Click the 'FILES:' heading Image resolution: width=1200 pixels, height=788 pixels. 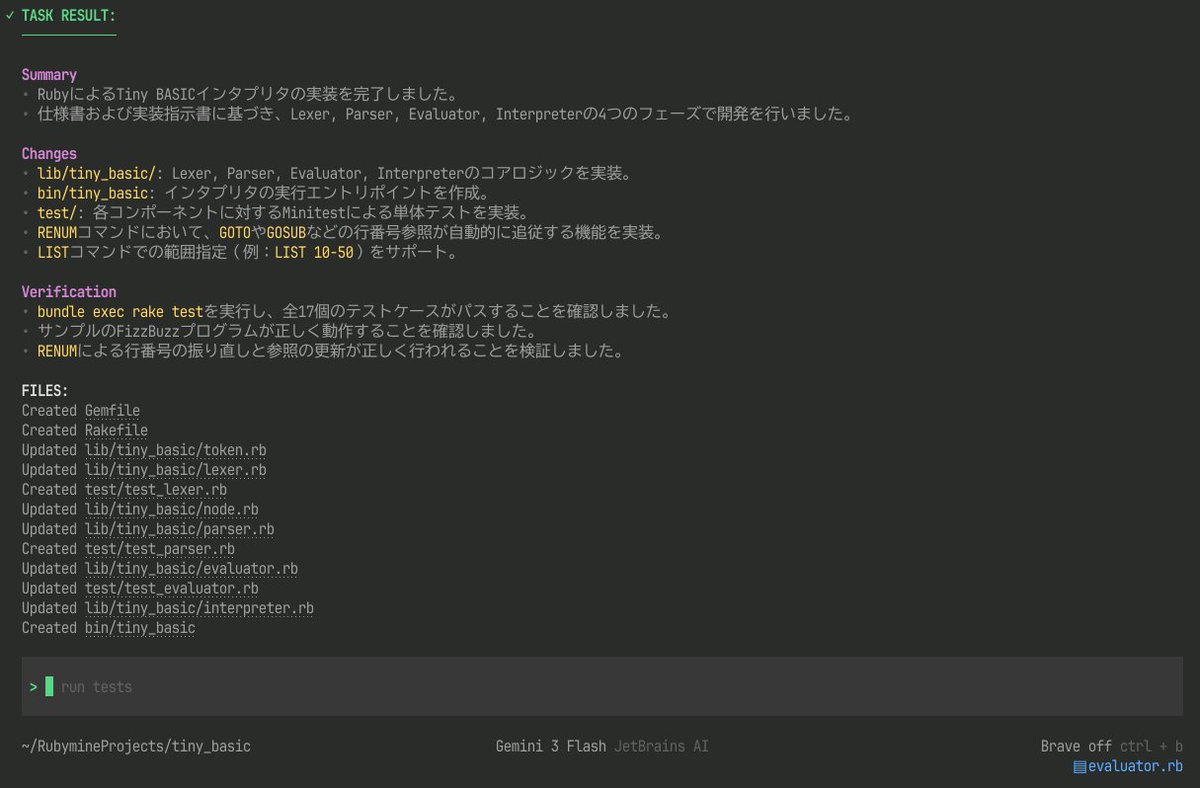click(x=45, y=391)
